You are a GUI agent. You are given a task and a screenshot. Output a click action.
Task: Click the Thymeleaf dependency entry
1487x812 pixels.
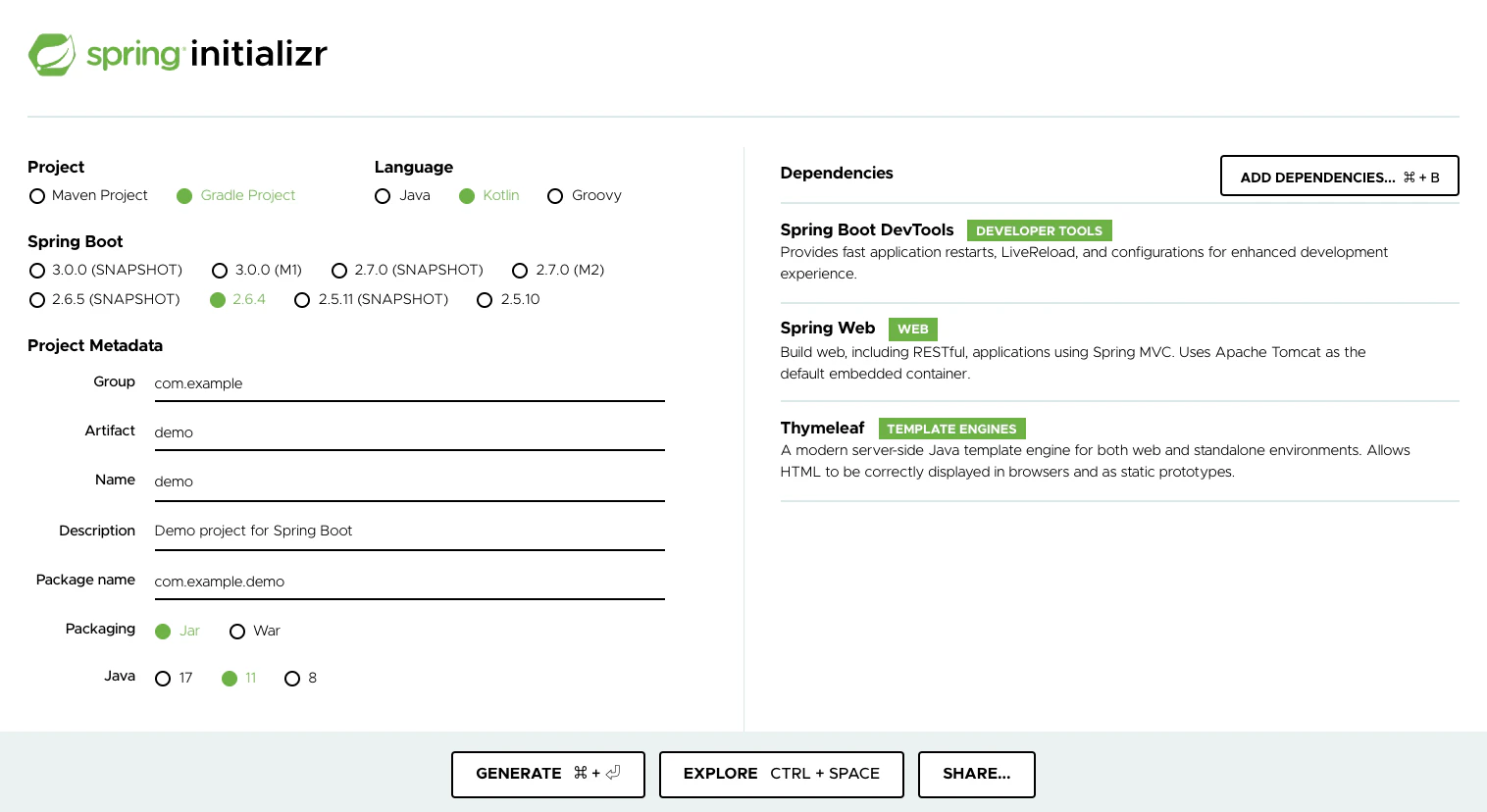point(1119,451)
